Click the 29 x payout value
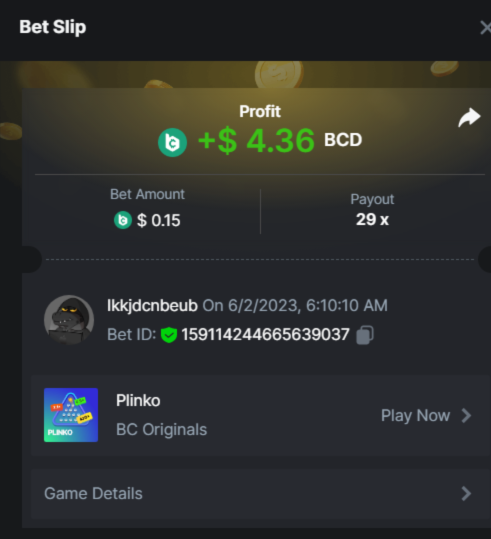The width and height of the screenshot is (491, 539). pyautogui.click(x=372, y=219)
